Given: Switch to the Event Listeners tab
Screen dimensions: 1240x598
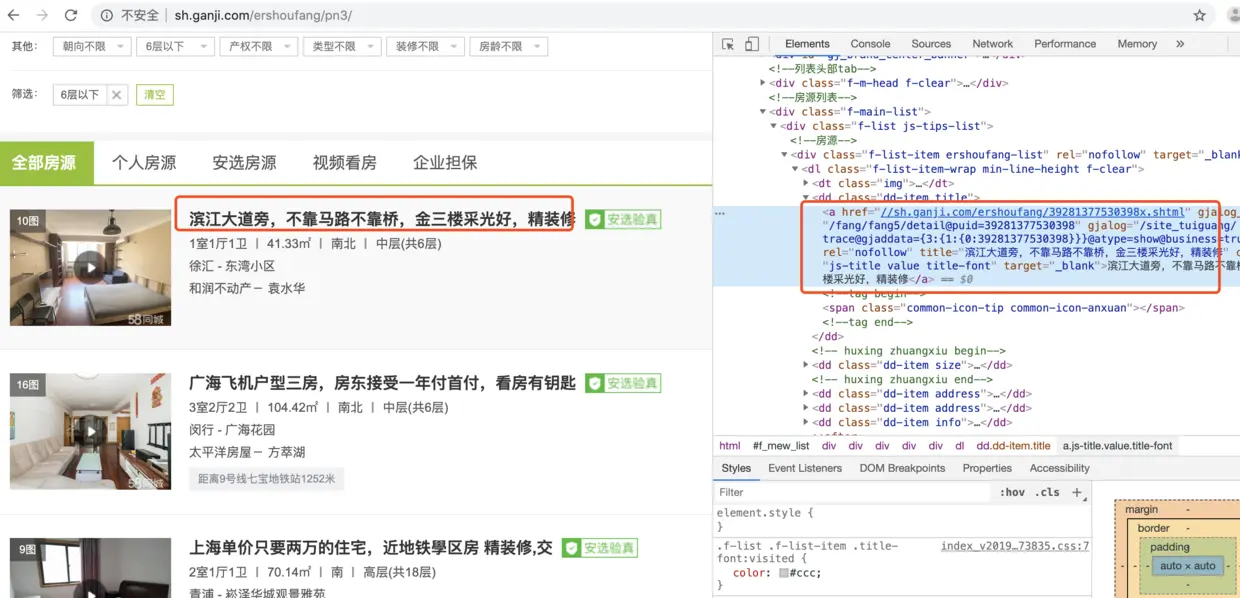Looking at the screenshot, I should [x=804, y=468].
